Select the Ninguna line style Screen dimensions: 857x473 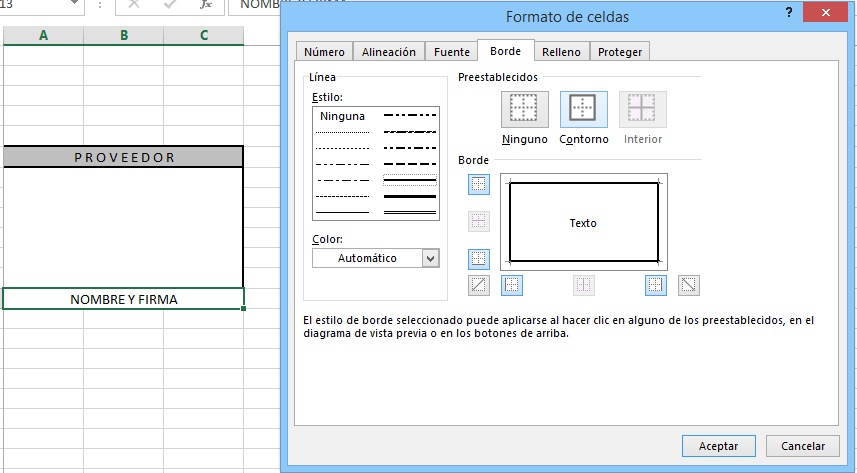click(x=342, y=116)
